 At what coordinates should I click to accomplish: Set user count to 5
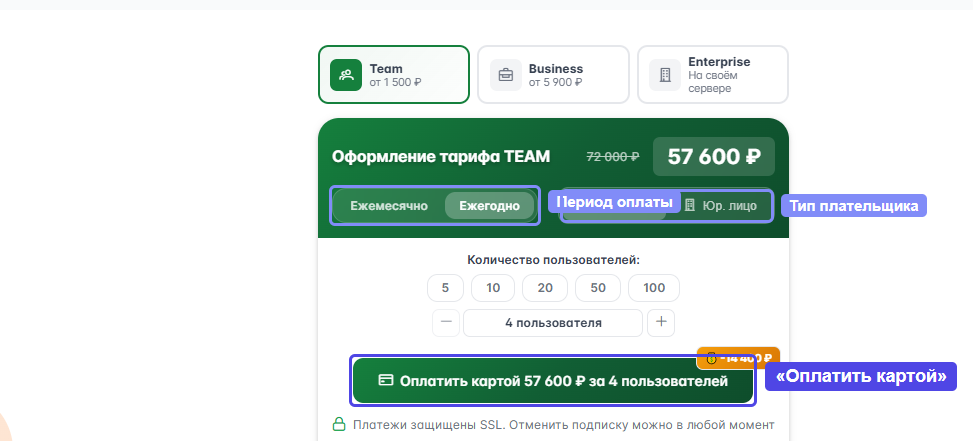pyautogui.click(x=445, y=288)
